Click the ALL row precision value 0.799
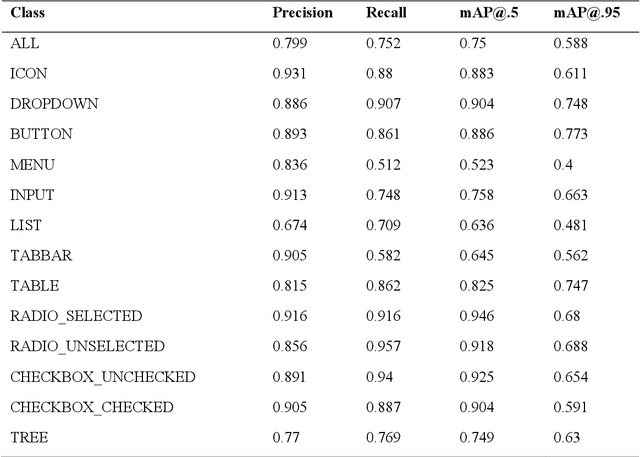This screenshot has height=457, width=640. coord(289,44)
